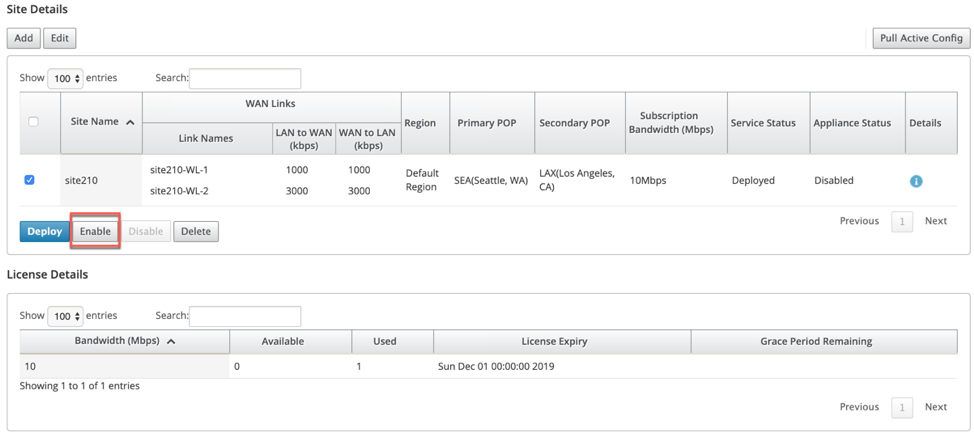The image size is (974, 433).
Task: Click link name site210-WL-2
Action: pos(179,191)
